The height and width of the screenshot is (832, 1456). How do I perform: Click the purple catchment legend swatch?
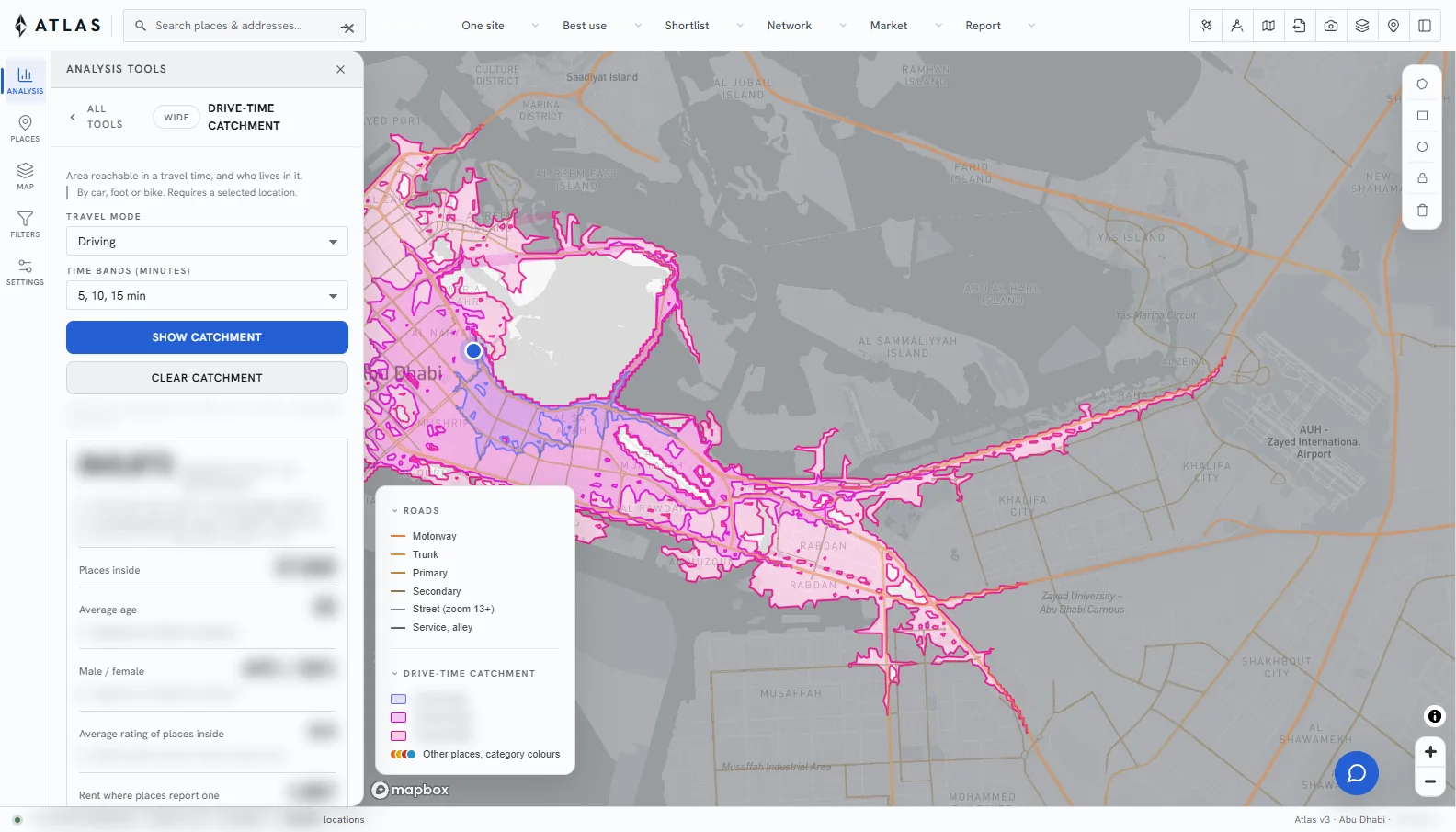pos(399,700)
